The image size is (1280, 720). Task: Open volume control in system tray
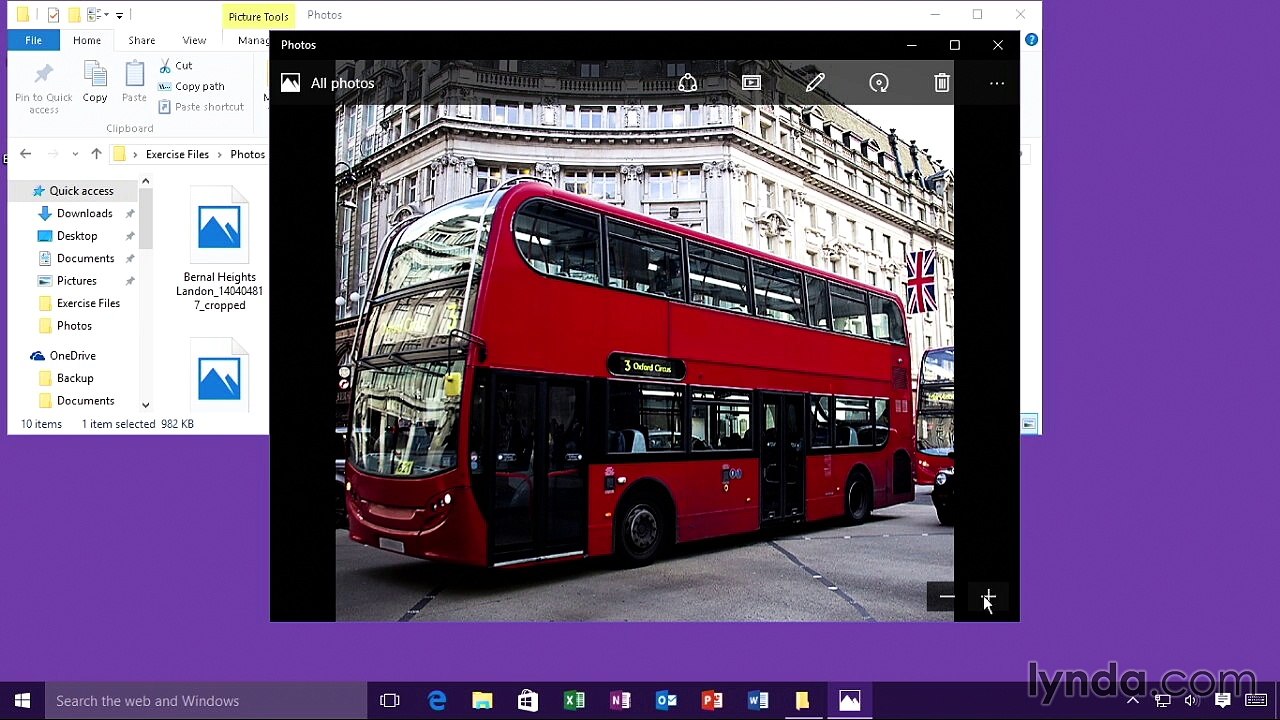point(1191,701)
